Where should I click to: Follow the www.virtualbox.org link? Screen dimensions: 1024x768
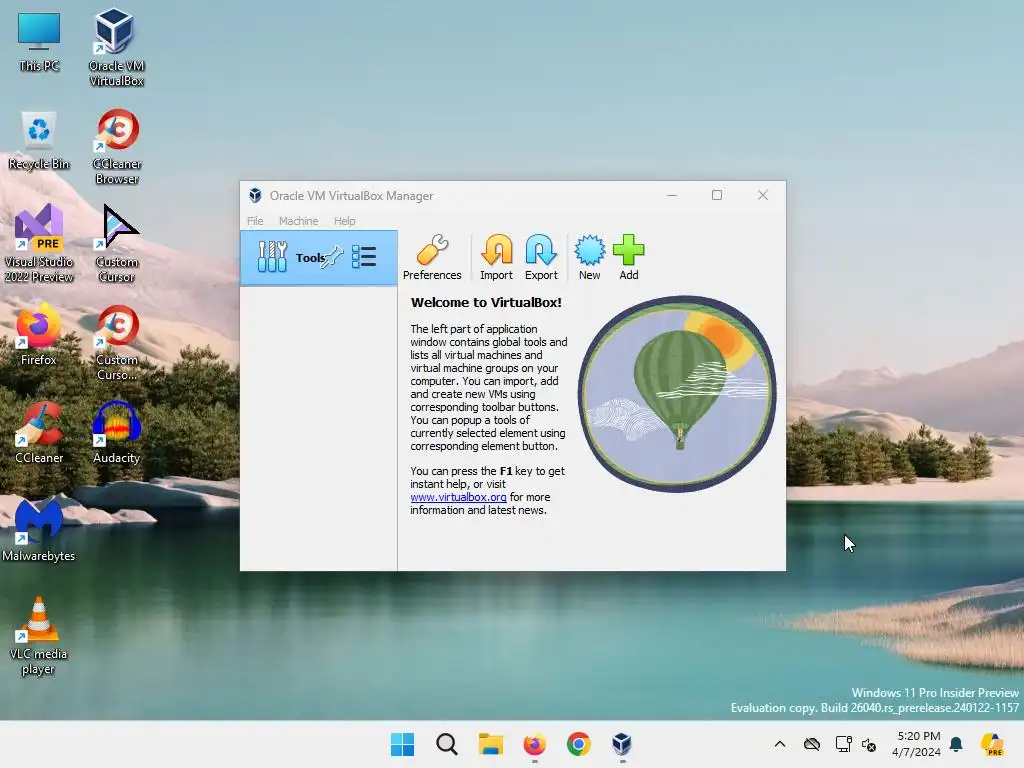tap(458, 497)
